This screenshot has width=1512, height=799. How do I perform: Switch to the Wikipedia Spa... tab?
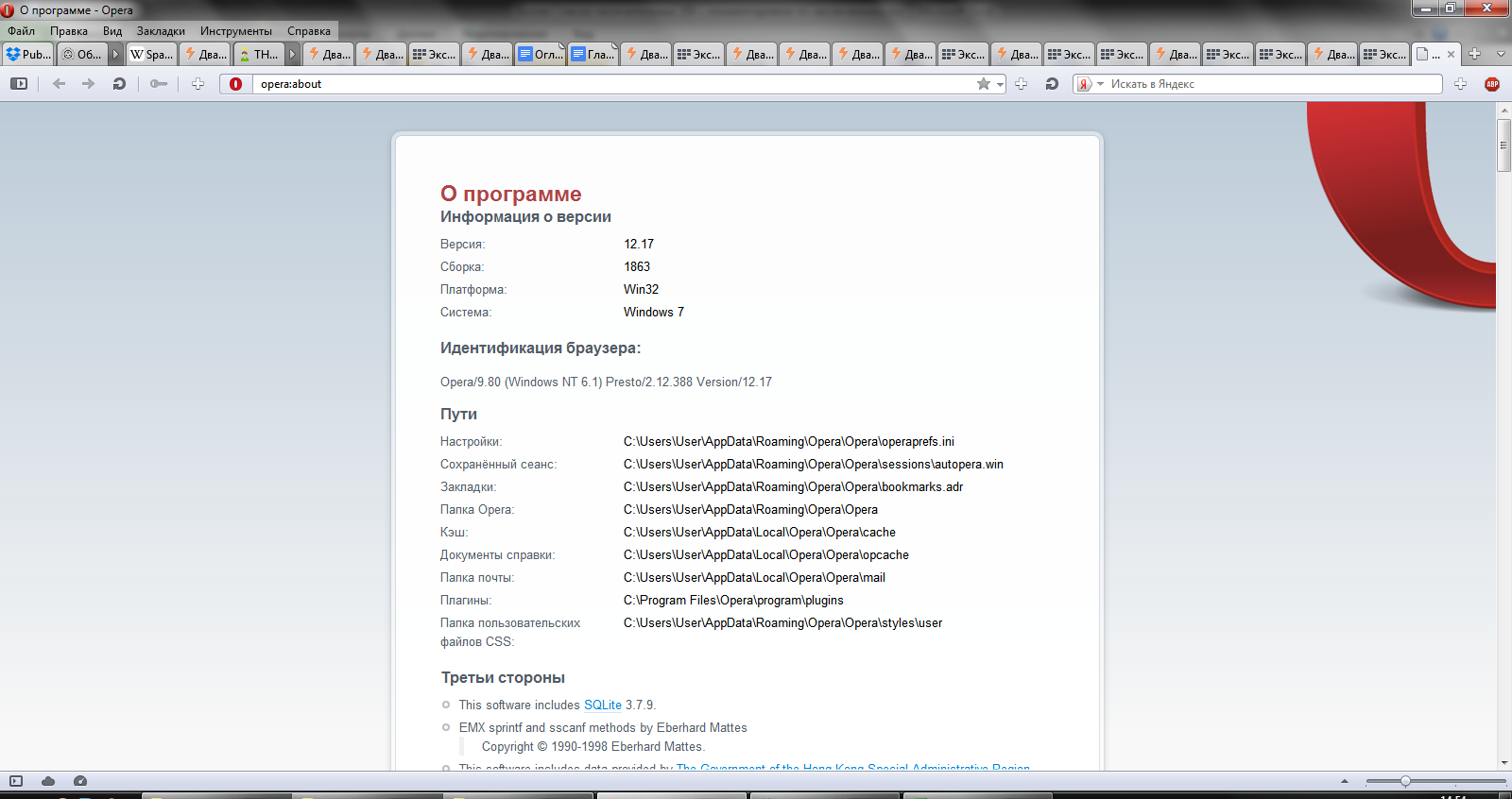(151, 54)
